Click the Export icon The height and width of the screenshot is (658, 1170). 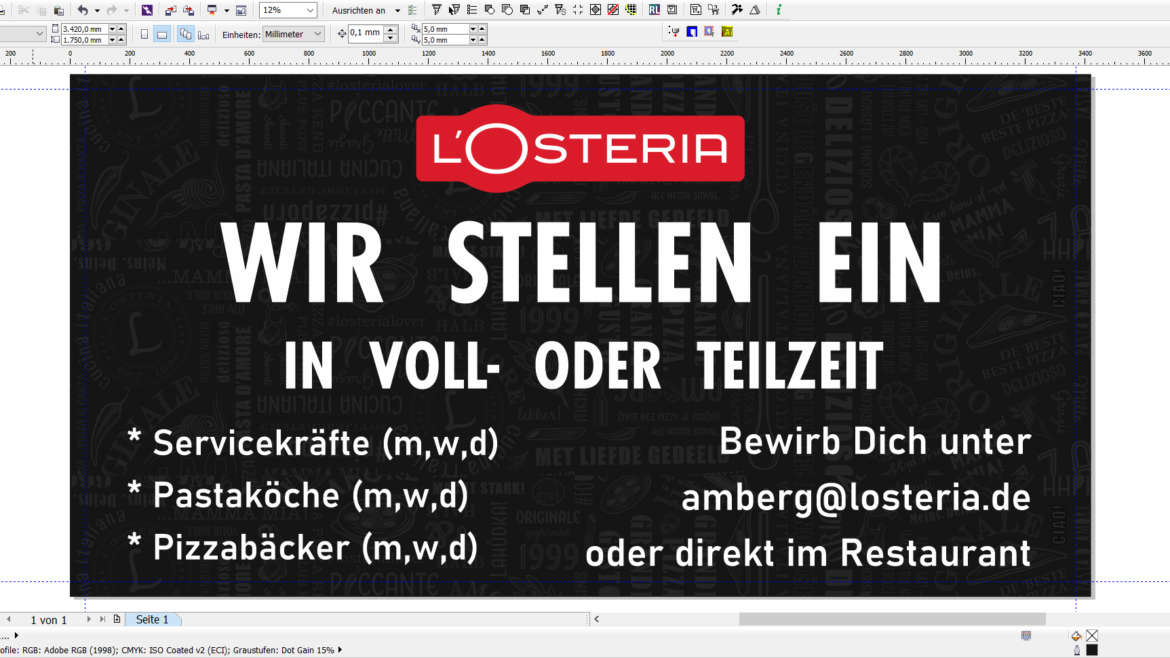tap(189, 10)
